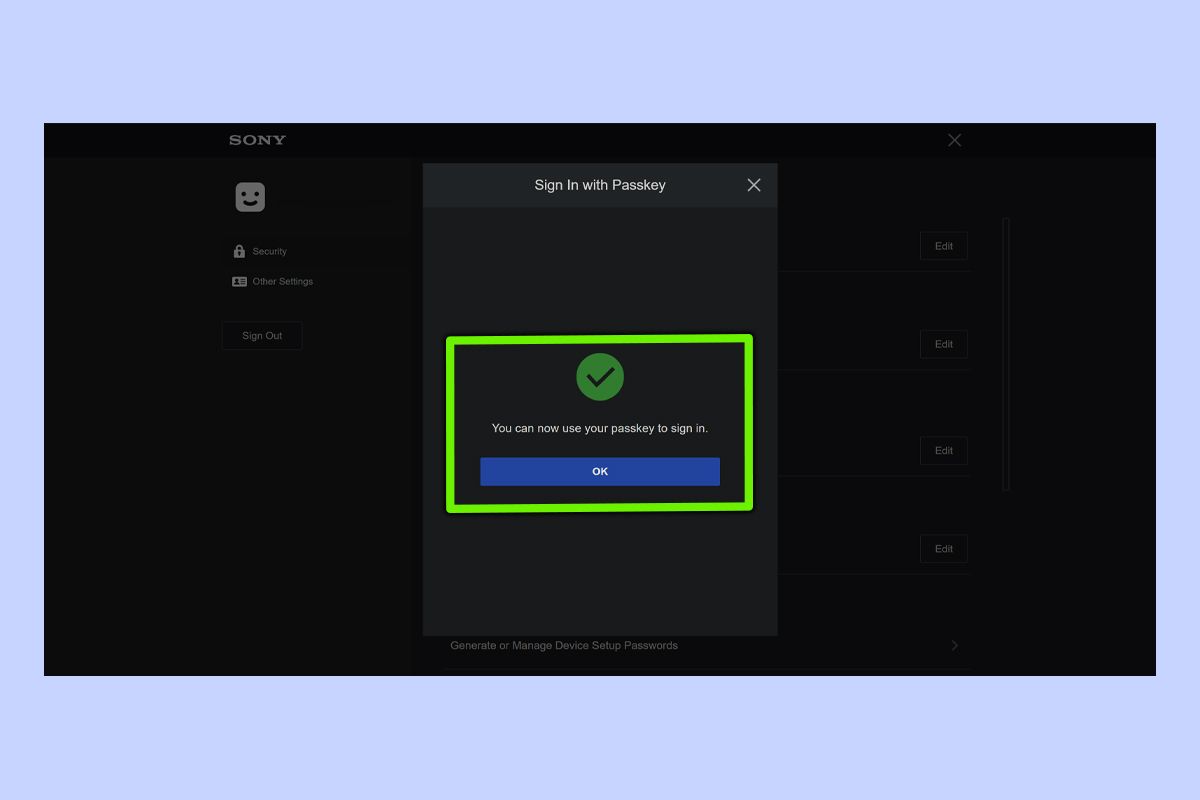Click the Sign Out button
This screenshot has height=800, width=1200.
click(x=261, y=335)
